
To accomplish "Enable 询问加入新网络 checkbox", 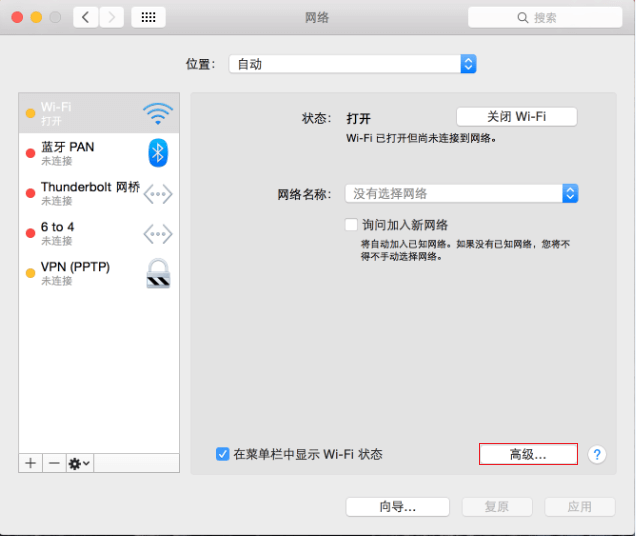I will click(351, 224).
